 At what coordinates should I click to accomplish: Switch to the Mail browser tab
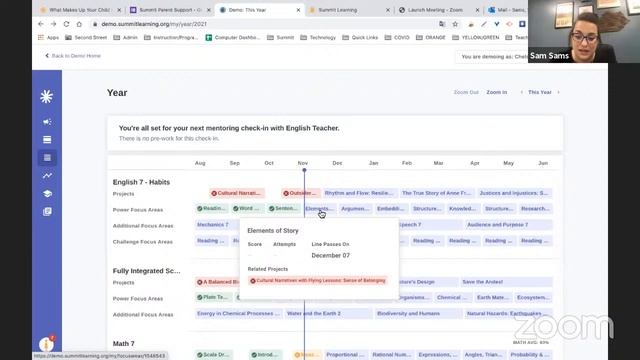[x=507, y=10]
